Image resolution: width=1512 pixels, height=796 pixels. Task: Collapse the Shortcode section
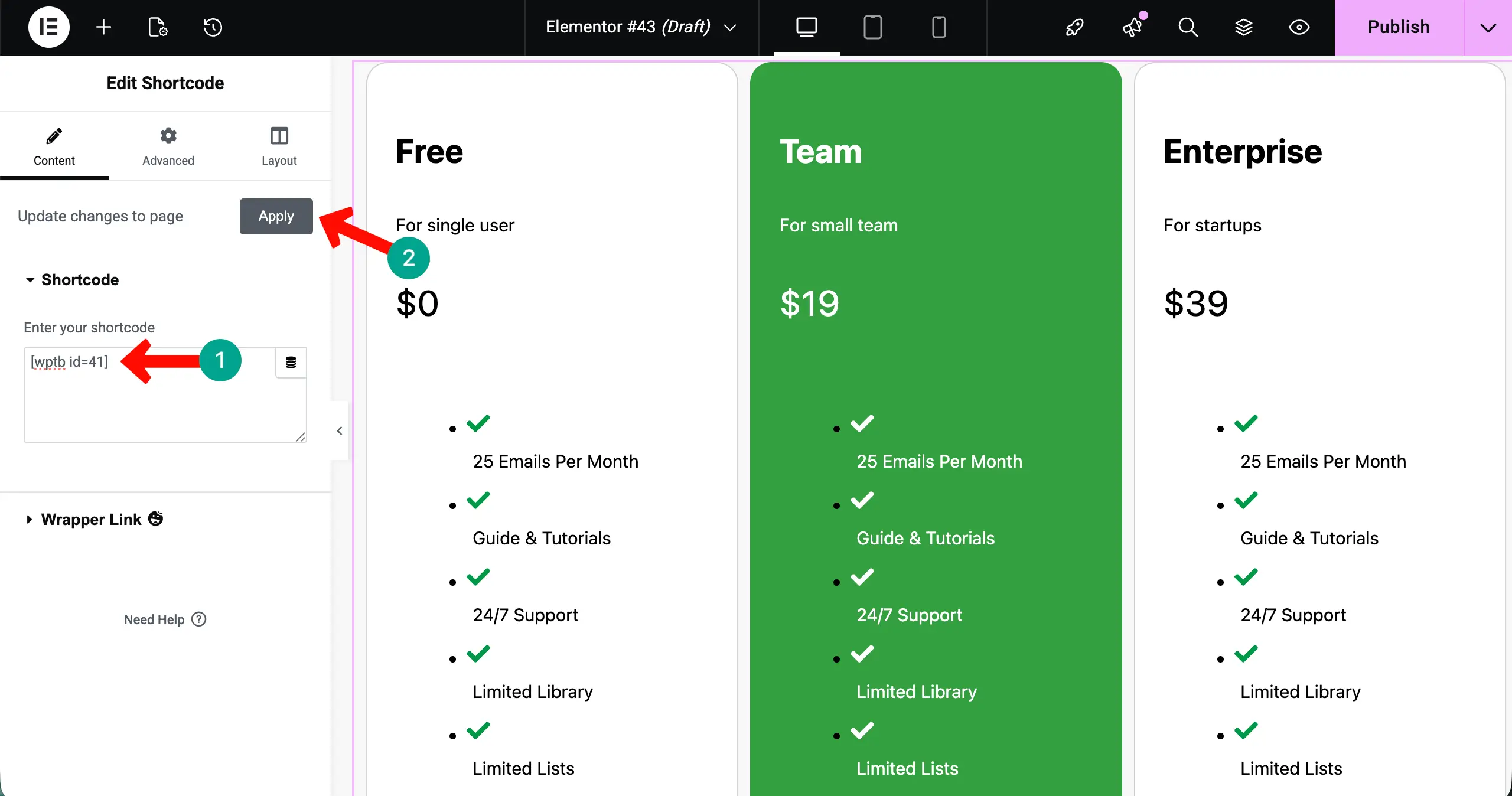pos(80,279)
